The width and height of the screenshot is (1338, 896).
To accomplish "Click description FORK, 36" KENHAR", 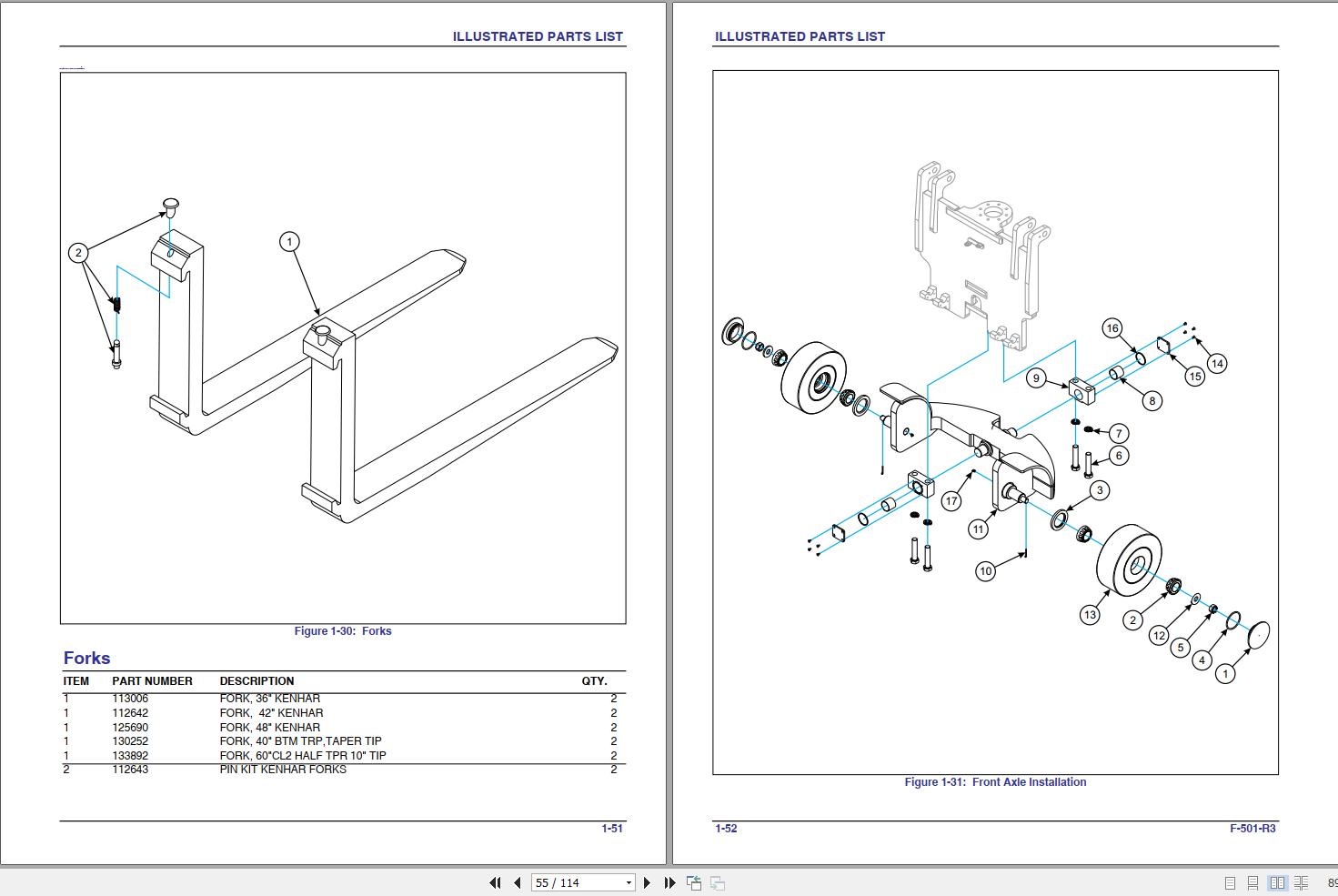I will pos(270,699).
